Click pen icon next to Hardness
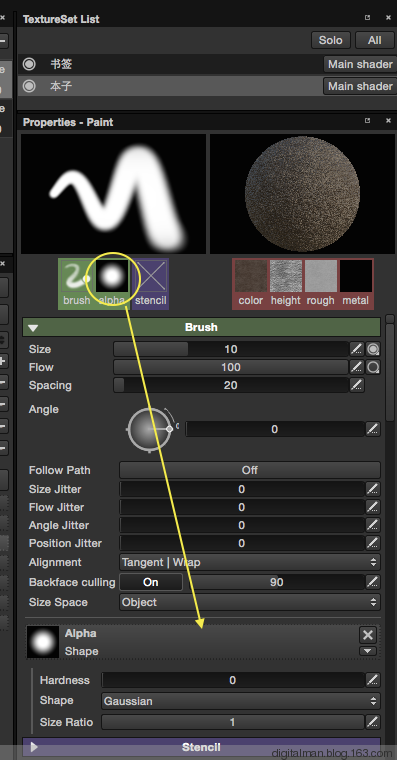This screenshot has width=397, height=760. [x=372, y=680]
